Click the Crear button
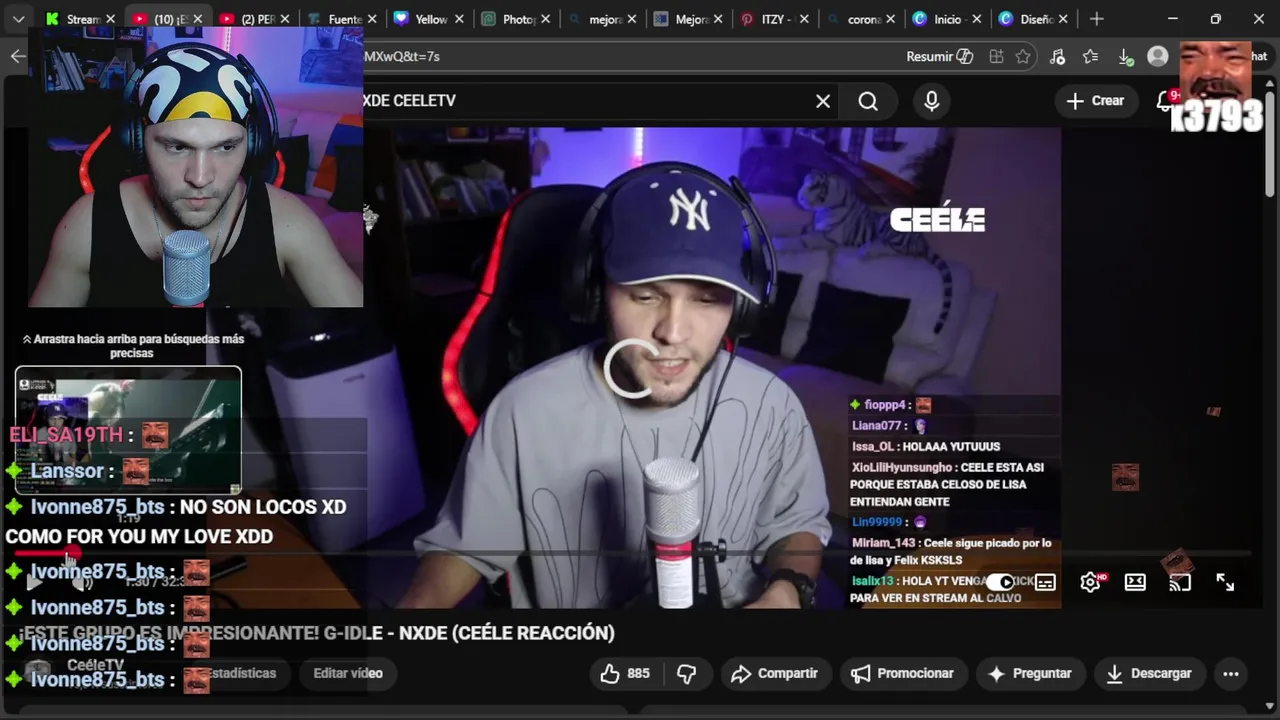This screenshot has height=720, width=1280. coord(1095,101)
